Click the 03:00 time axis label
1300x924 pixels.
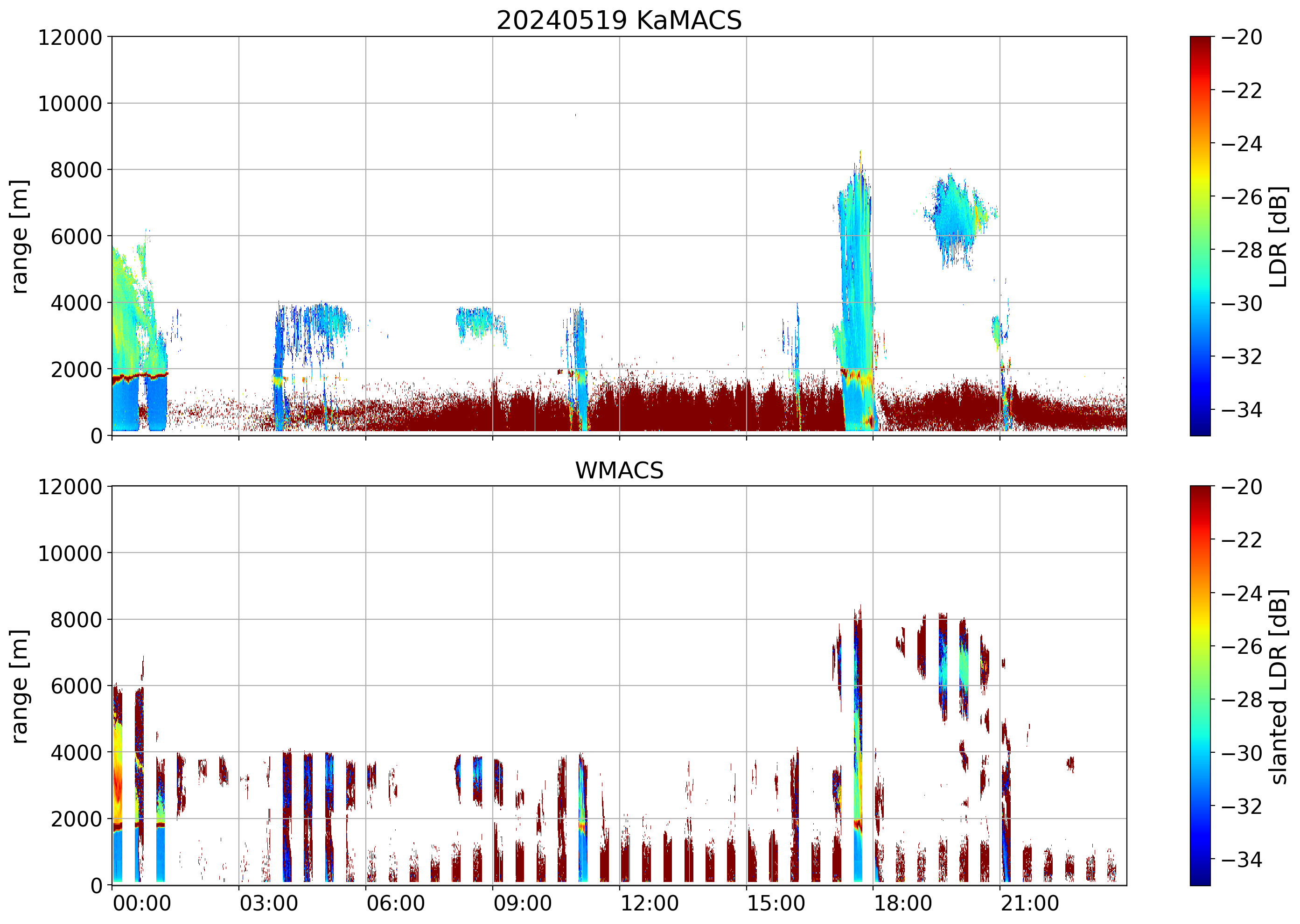pyautogui.click(x=268, y=903)
